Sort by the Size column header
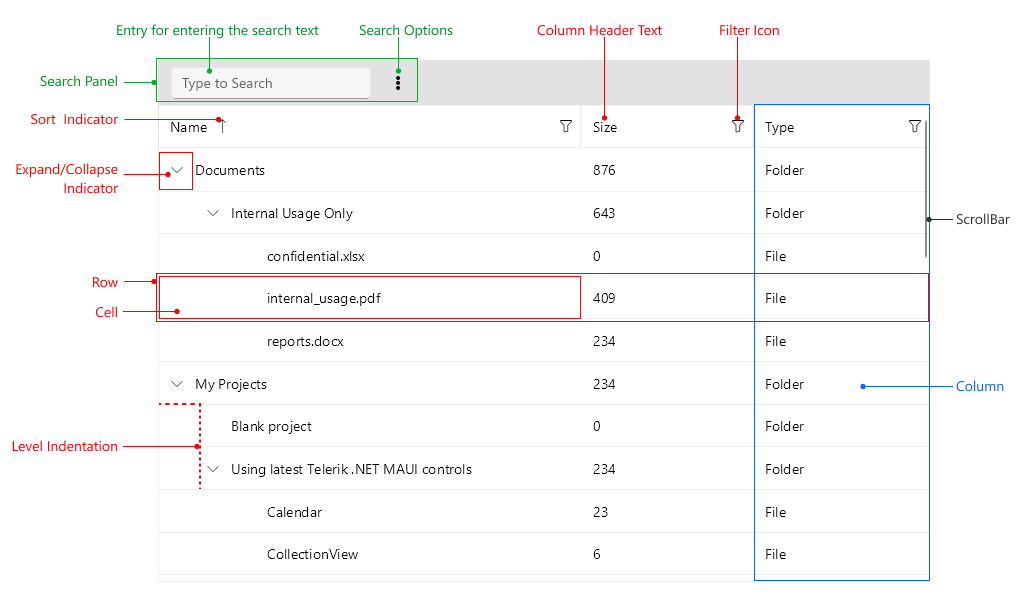The width and height of the screenshot is (1020, 598). (605, 127)
